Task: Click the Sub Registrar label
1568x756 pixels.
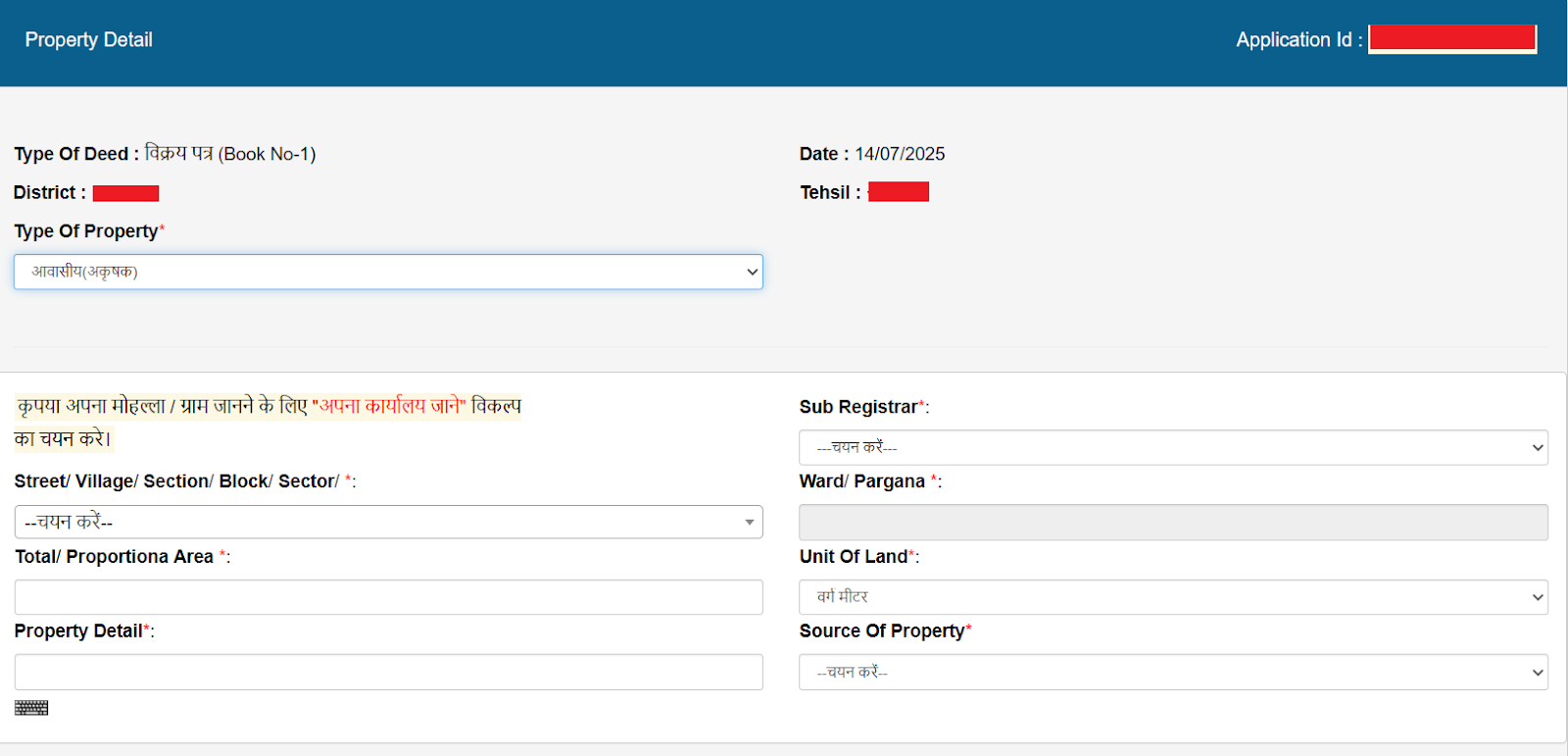Action: click(858, 407)
